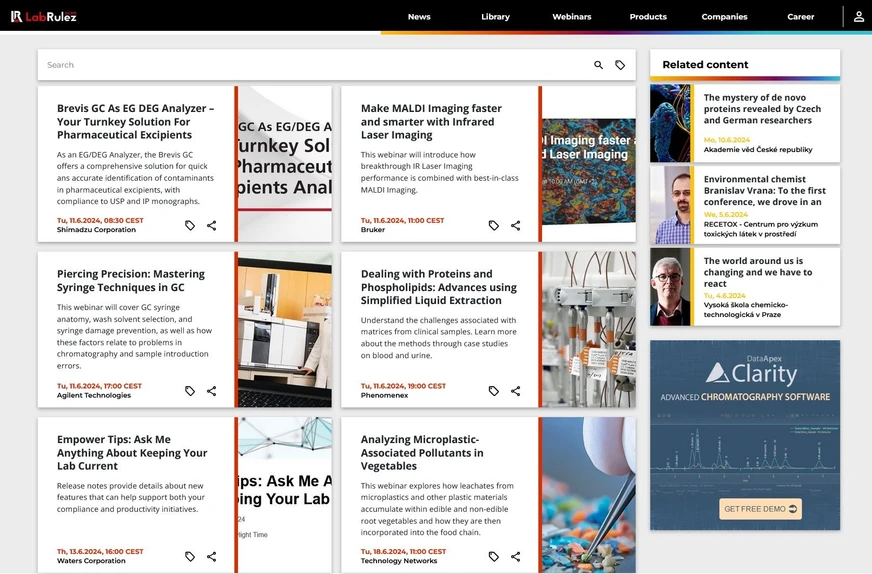Image resolution: width=872 pixels, height=574 pixels.
Task: Share the Brevis GC webinar card
Action: (x=212, y=225)
